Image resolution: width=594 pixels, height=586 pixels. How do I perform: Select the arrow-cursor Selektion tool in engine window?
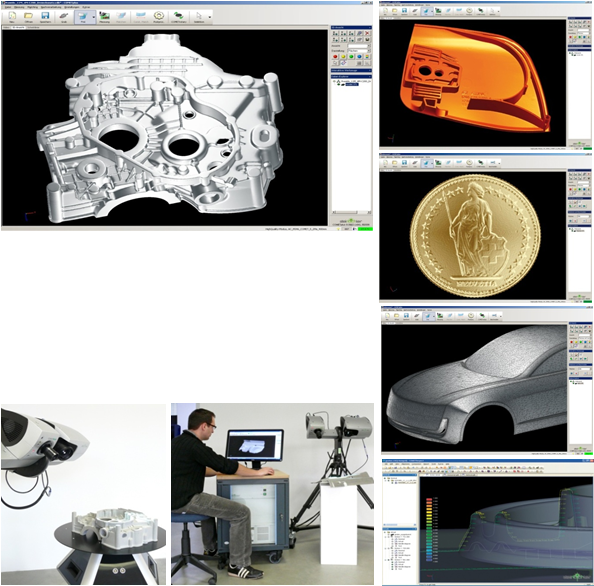tap(199, 16)
